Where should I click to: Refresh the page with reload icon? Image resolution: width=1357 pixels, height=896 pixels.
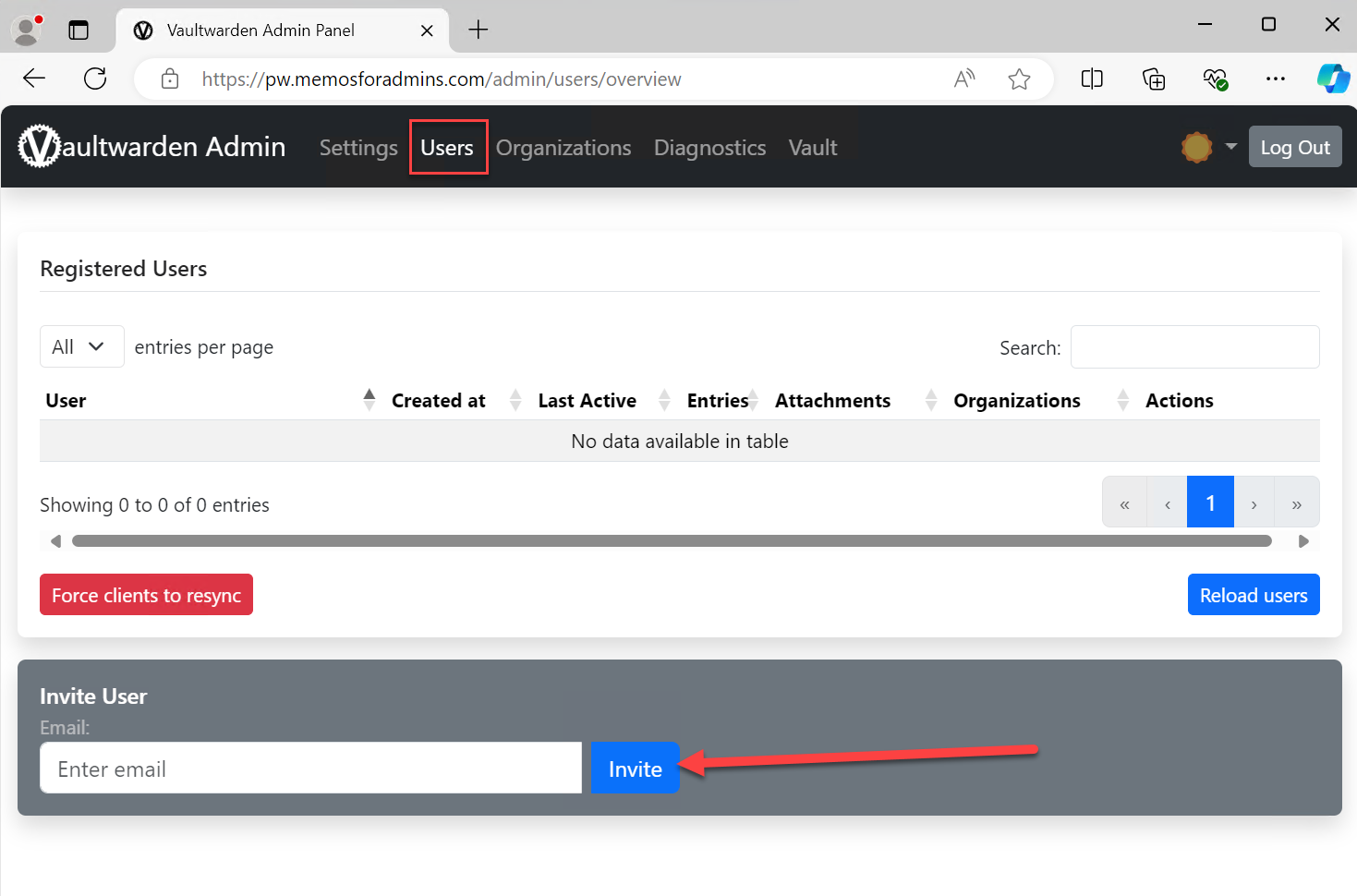tap(95, 79)
